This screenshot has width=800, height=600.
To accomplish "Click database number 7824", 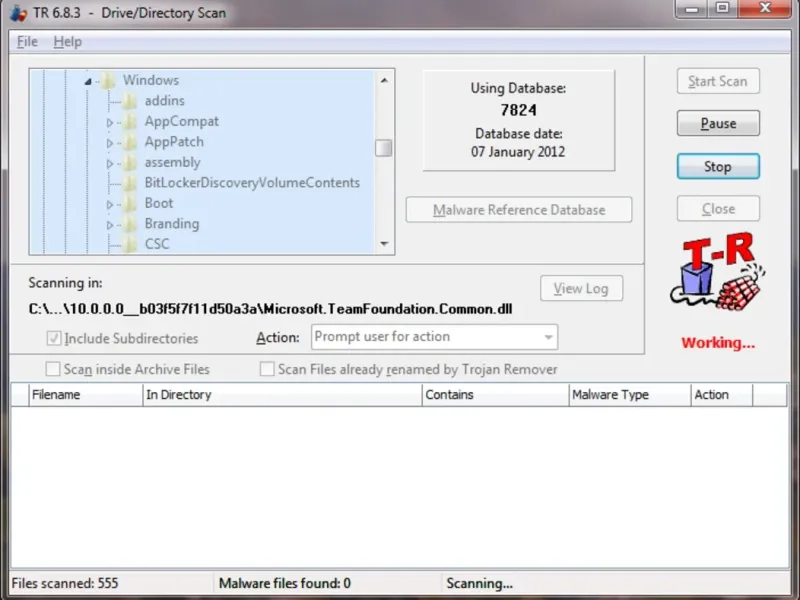I will 518,110.
